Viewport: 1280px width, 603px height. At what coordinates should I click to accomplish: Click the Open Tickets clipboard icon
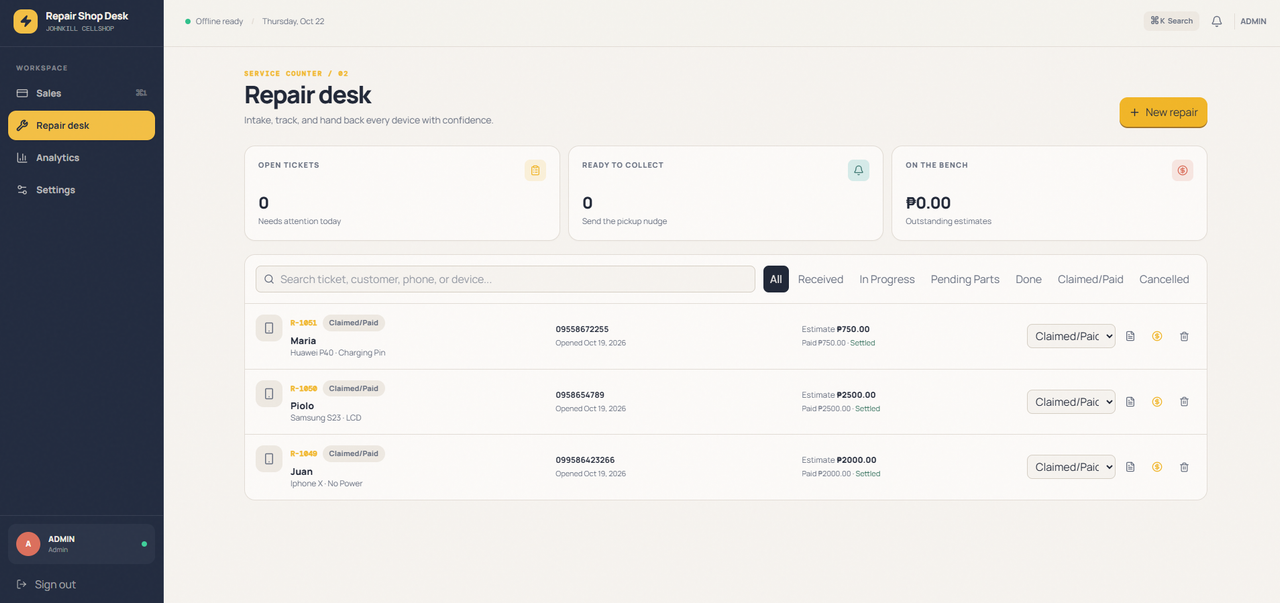[535, 170]
